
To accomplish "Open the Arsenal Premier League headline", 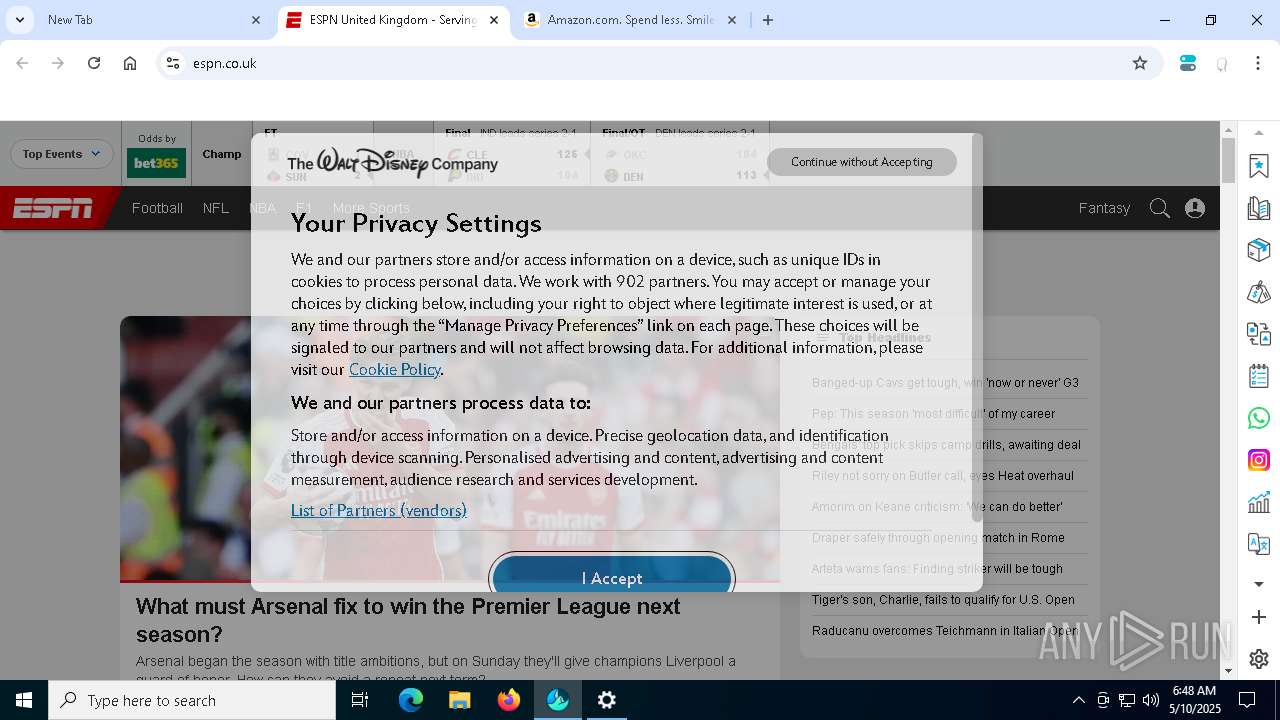I will 408,620.
